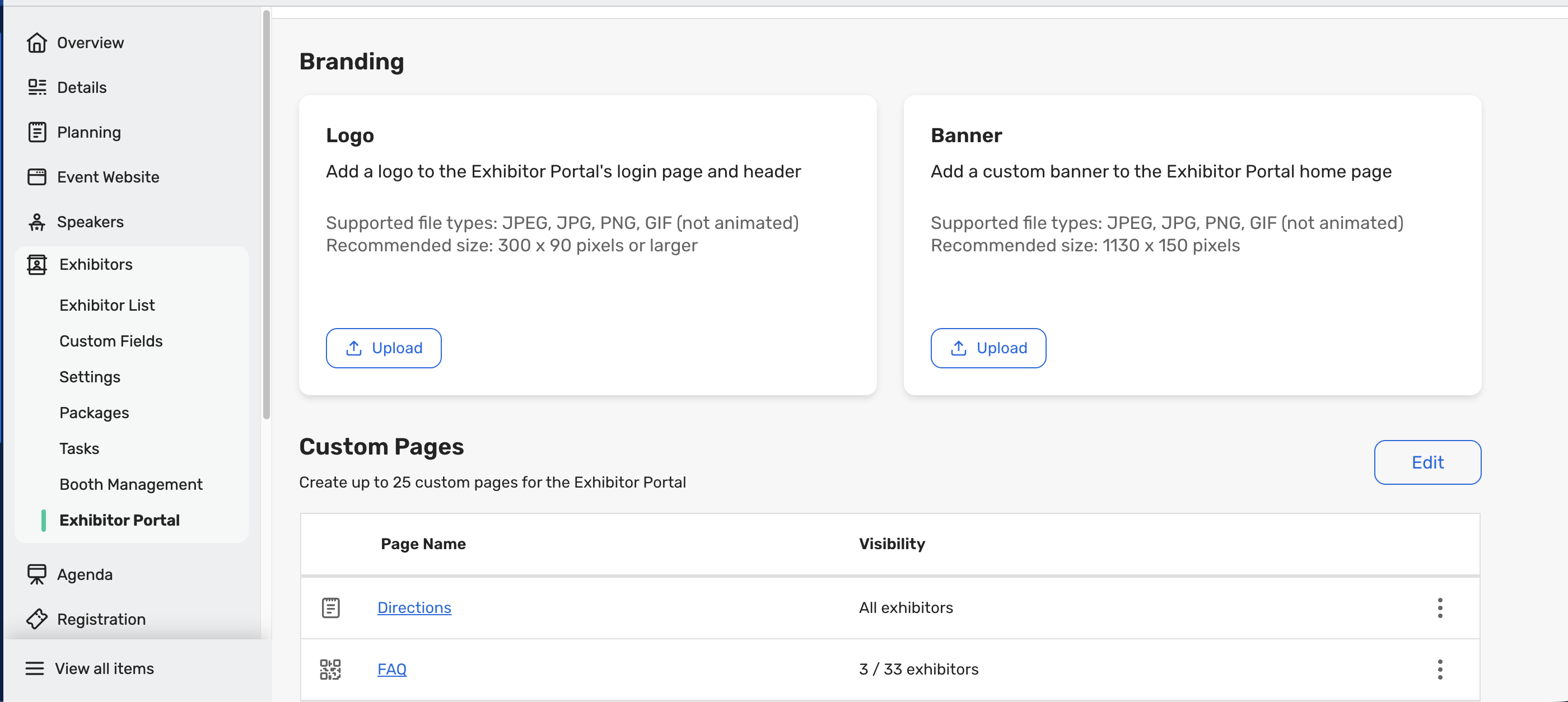Click the Planning notepad icon
This screenshot has width=1568, height=702.
point(36,132)
